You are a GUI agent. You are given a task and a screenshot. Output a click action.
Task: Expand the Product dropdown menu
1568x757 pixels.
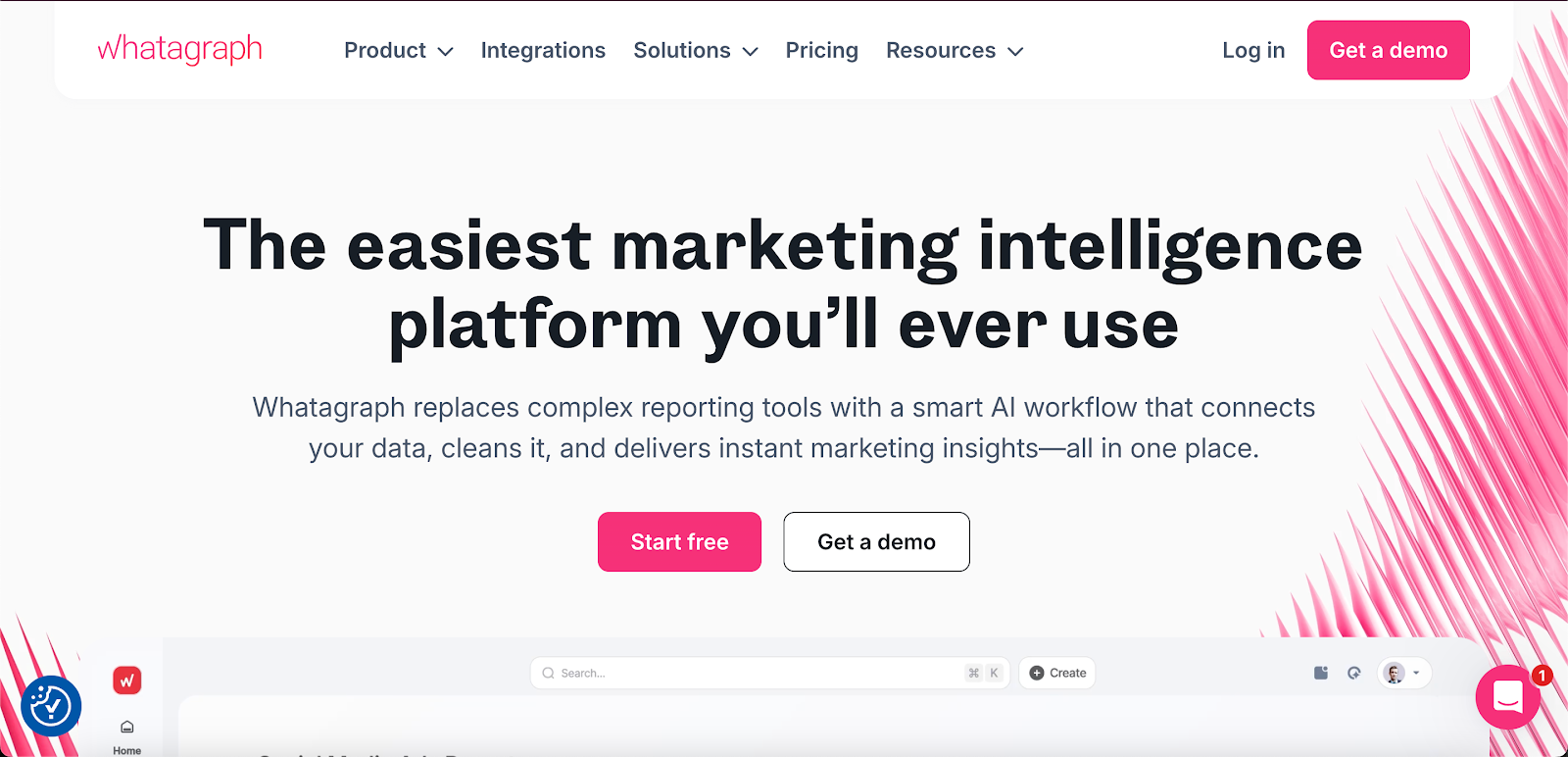coord(398,51)
